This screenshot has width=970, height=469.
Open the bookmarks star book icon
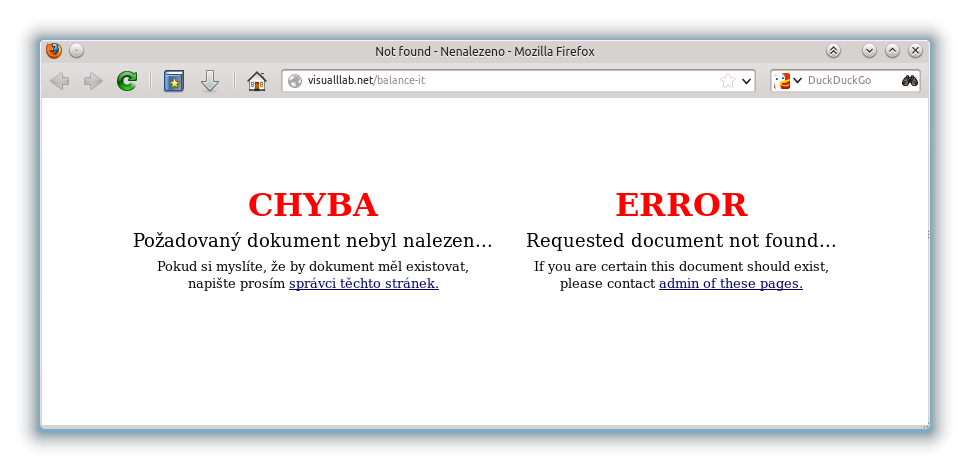174,81
